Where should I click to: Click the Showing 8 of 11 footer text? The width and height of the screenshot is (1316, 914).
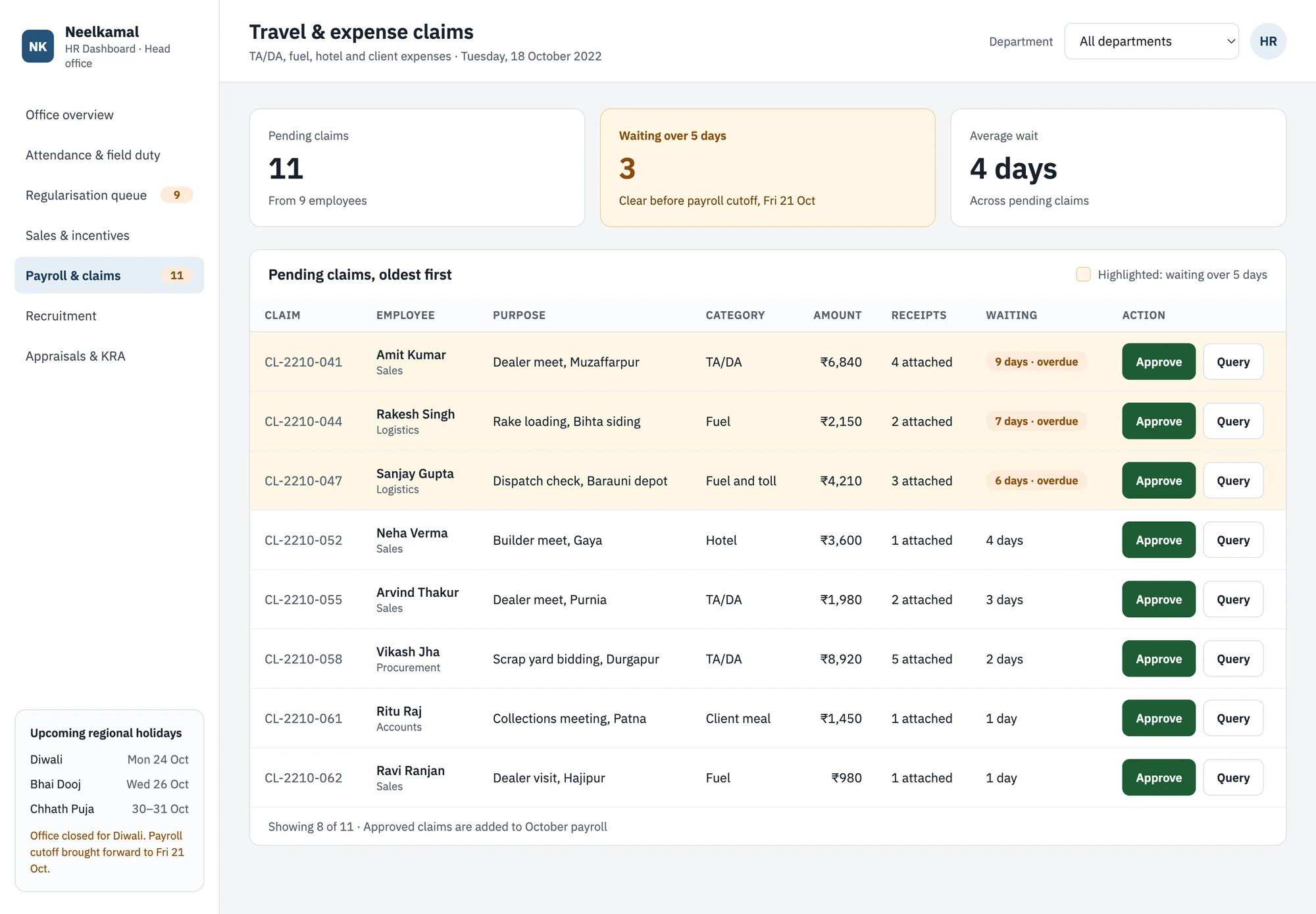coord(437,826)
